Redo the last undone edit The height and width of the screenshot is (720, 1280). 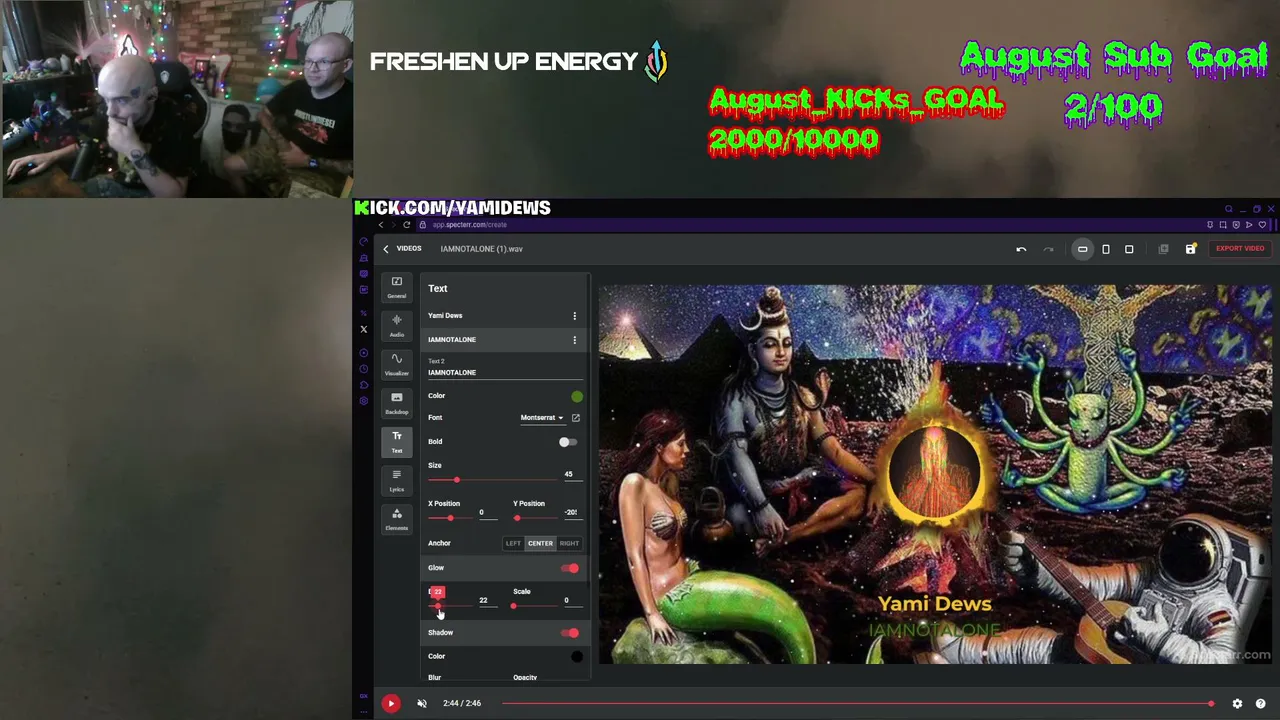click(x=1048, y=249)
